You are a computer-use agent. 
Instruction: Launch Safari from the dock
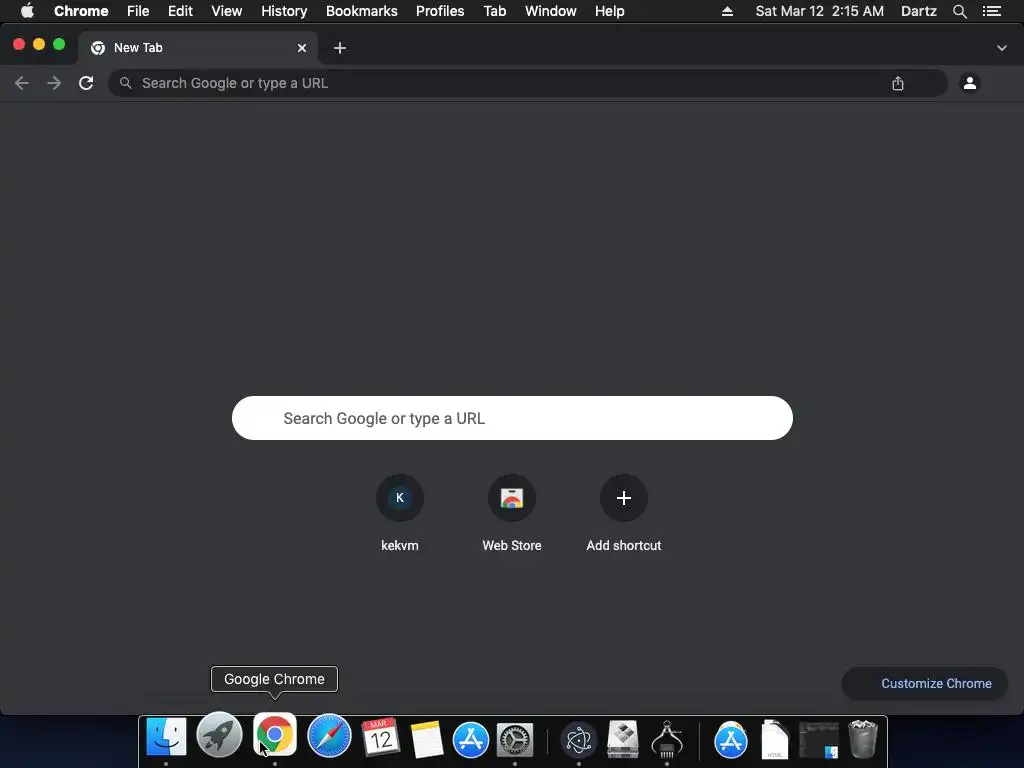tap(329, 736)
